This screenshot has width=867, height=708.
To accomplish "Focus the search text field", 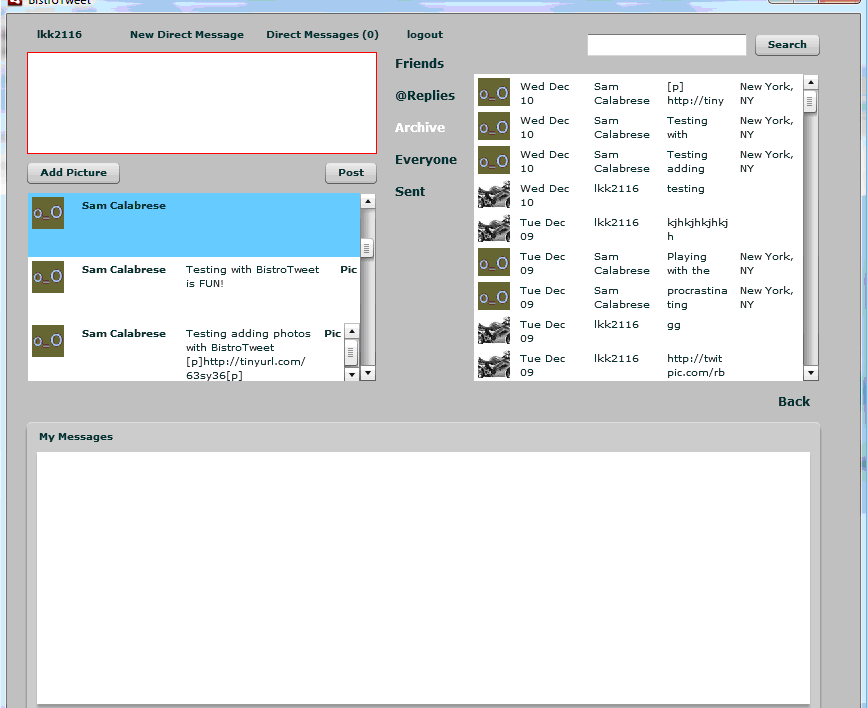I will (x=667, y=45).
